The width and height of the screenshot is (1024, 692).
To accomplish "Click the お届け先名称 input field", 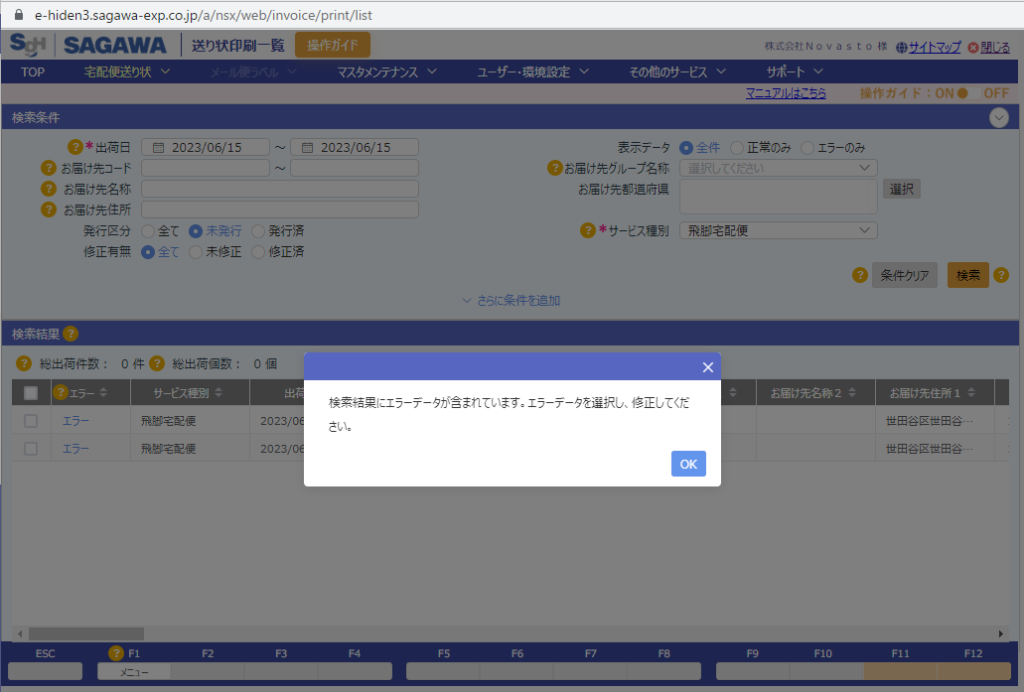I will [x=280, y=189].
